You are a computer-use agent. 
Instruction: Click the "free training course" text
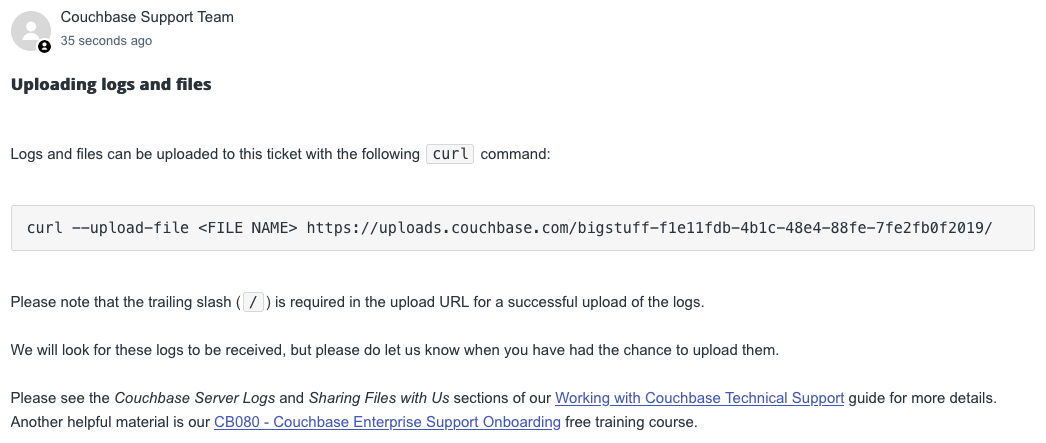pos(630,422)
